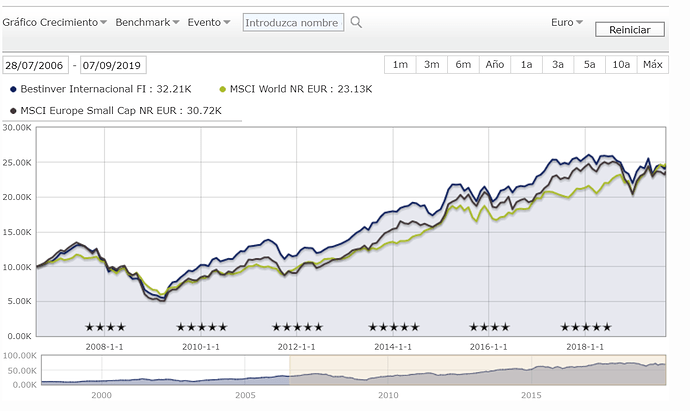Click the star rating near 2016-1-1
The width and height of the screenshot is (690, 411).
[x=489, y=327]
